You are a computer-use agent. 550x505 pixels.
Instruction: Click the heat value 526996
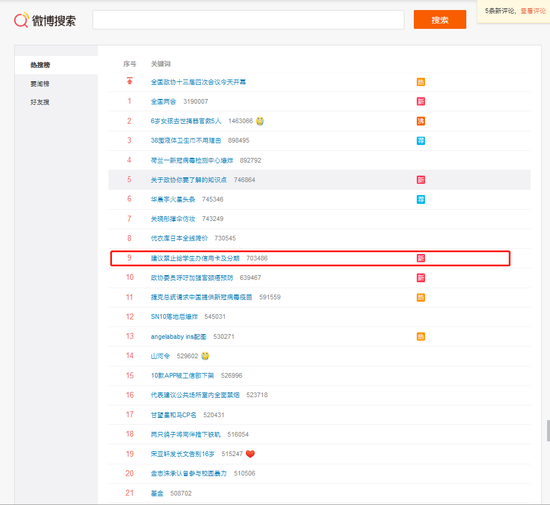pyautogui.click(x=232, y=376)
